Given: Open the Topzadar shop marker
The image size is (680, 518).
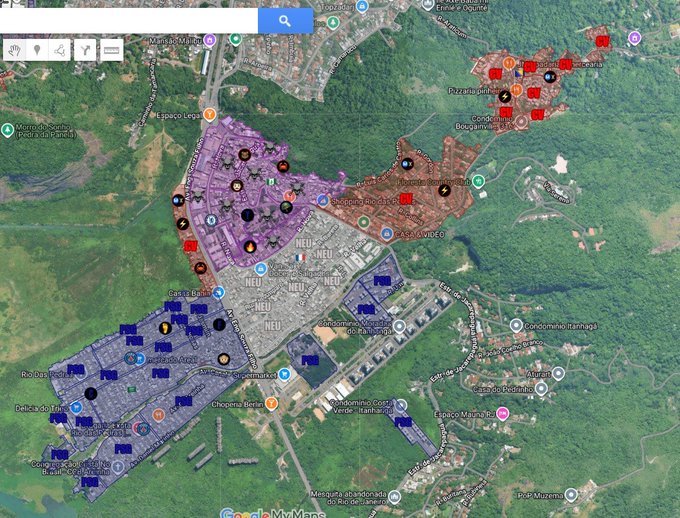Looking at the screenshot, I should point(362,7).
